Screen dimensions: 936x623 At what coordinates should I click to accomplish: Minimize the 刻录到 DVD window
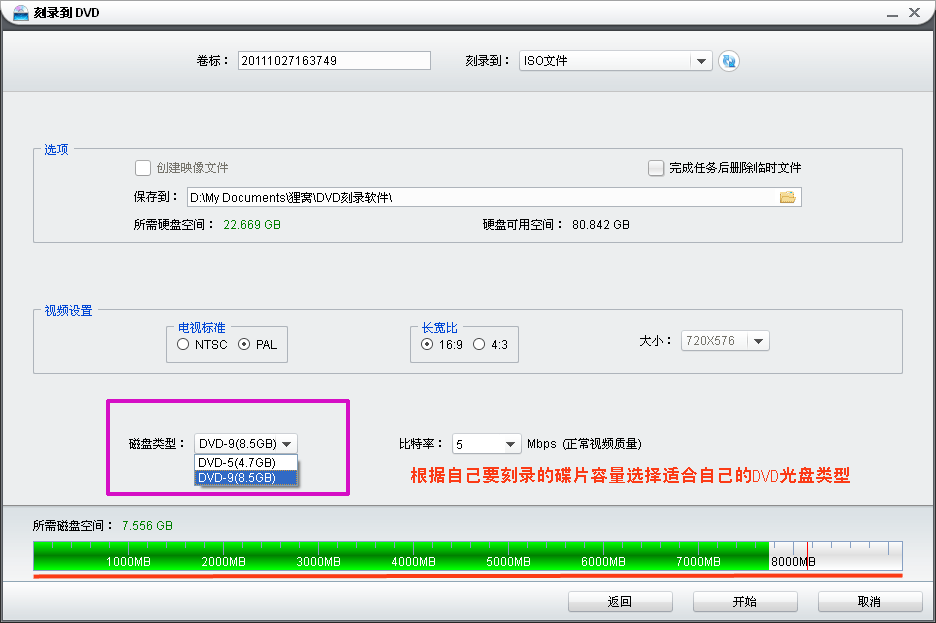892,13
